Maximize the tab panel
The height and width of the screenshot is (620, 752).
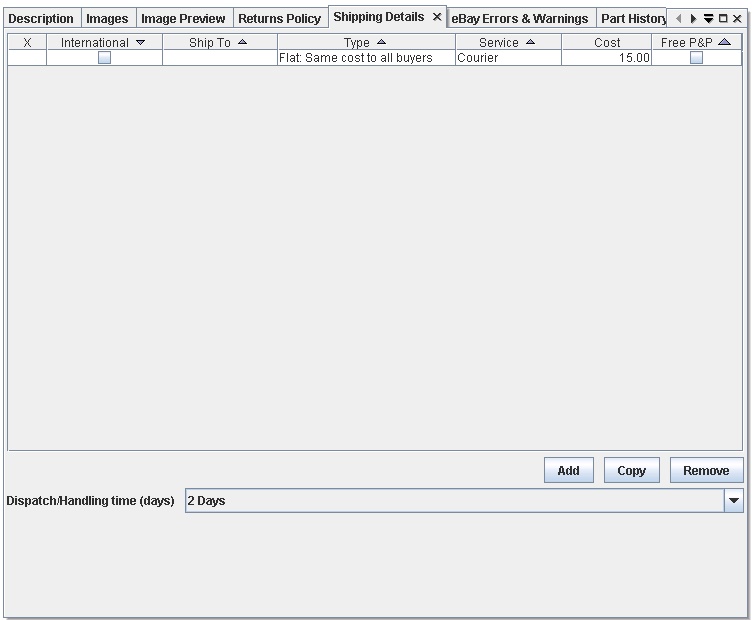click(723, 19)
